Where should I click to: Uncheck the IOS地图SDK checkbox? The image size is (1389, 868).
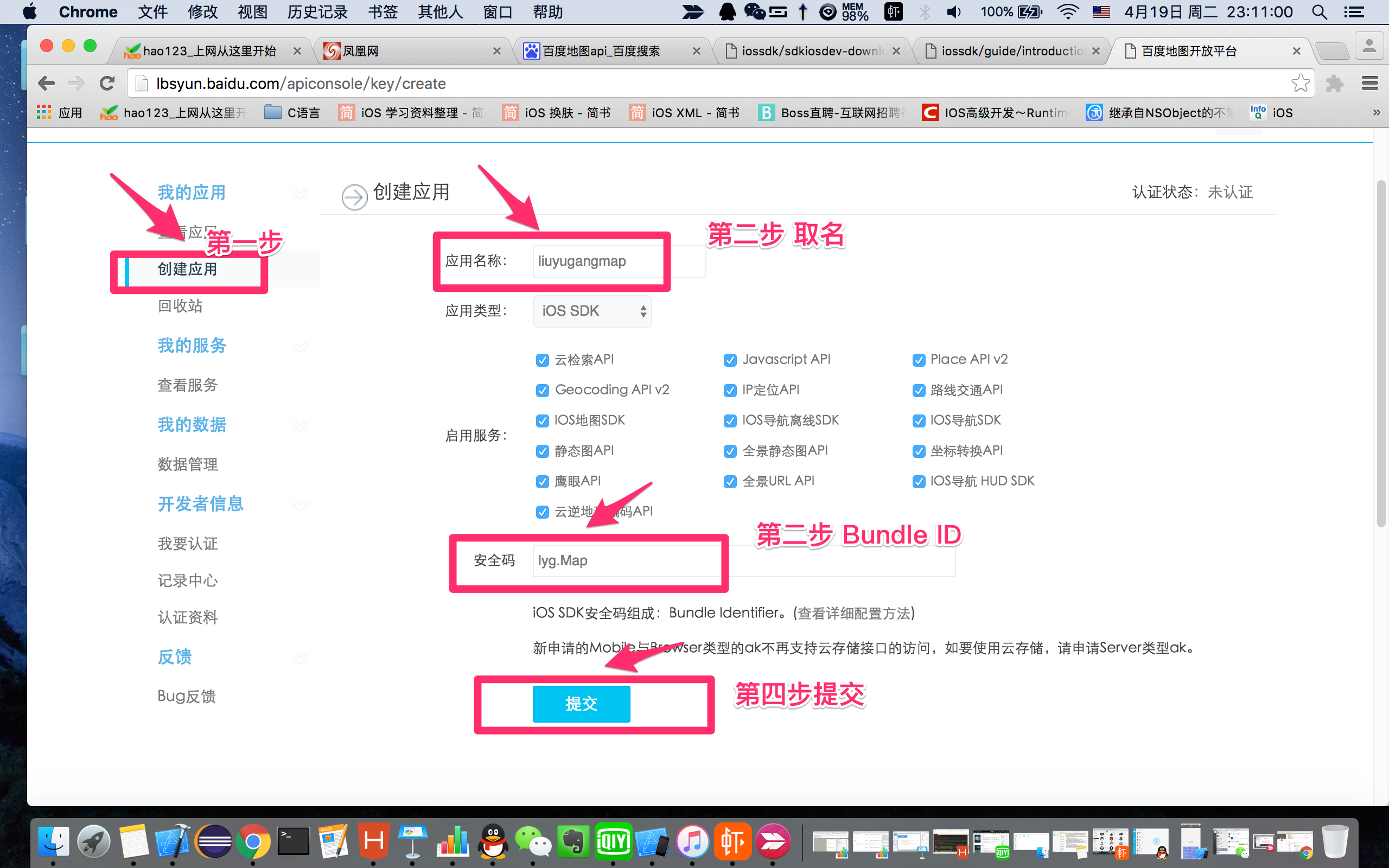[x=542, y=421]
